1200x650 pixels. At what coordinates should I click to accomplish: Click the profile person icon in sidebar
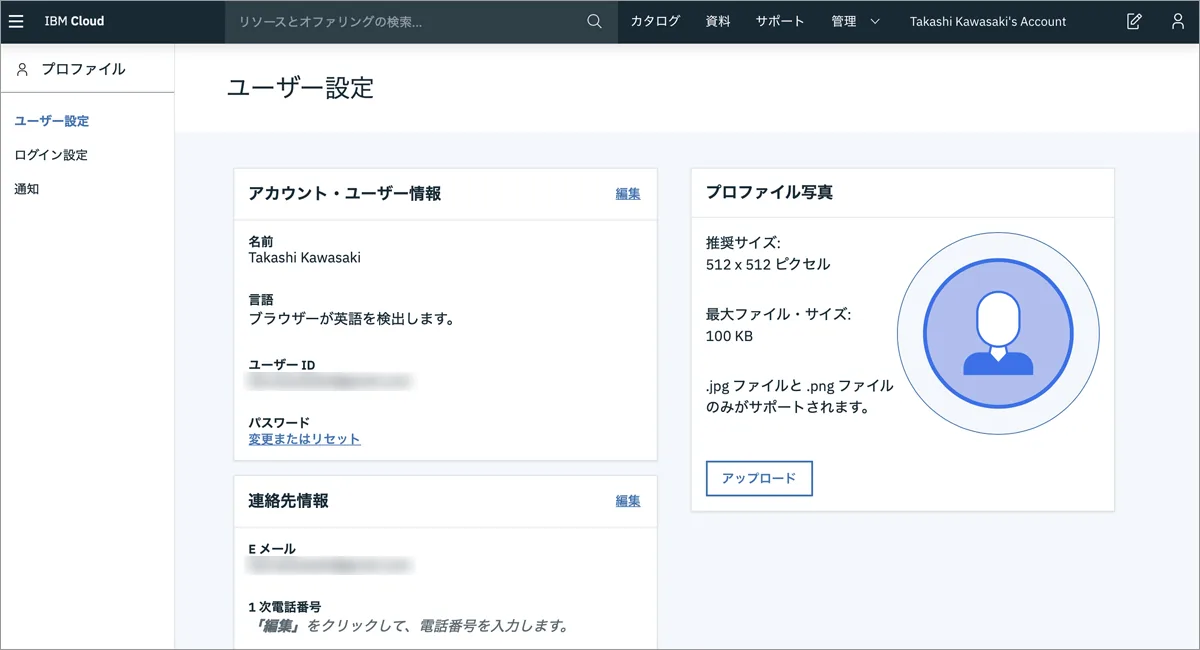click(x=23, y=69)
